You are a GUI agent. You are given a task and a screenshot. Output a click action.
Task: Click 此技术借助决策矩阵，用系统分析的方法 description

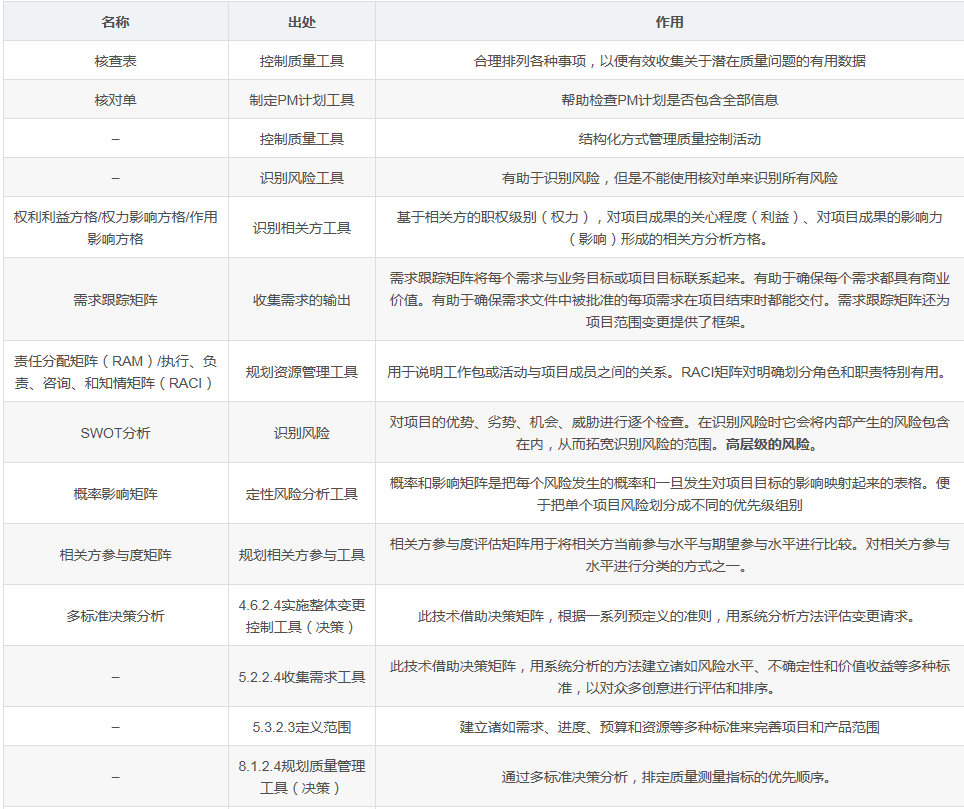(670, 676)
